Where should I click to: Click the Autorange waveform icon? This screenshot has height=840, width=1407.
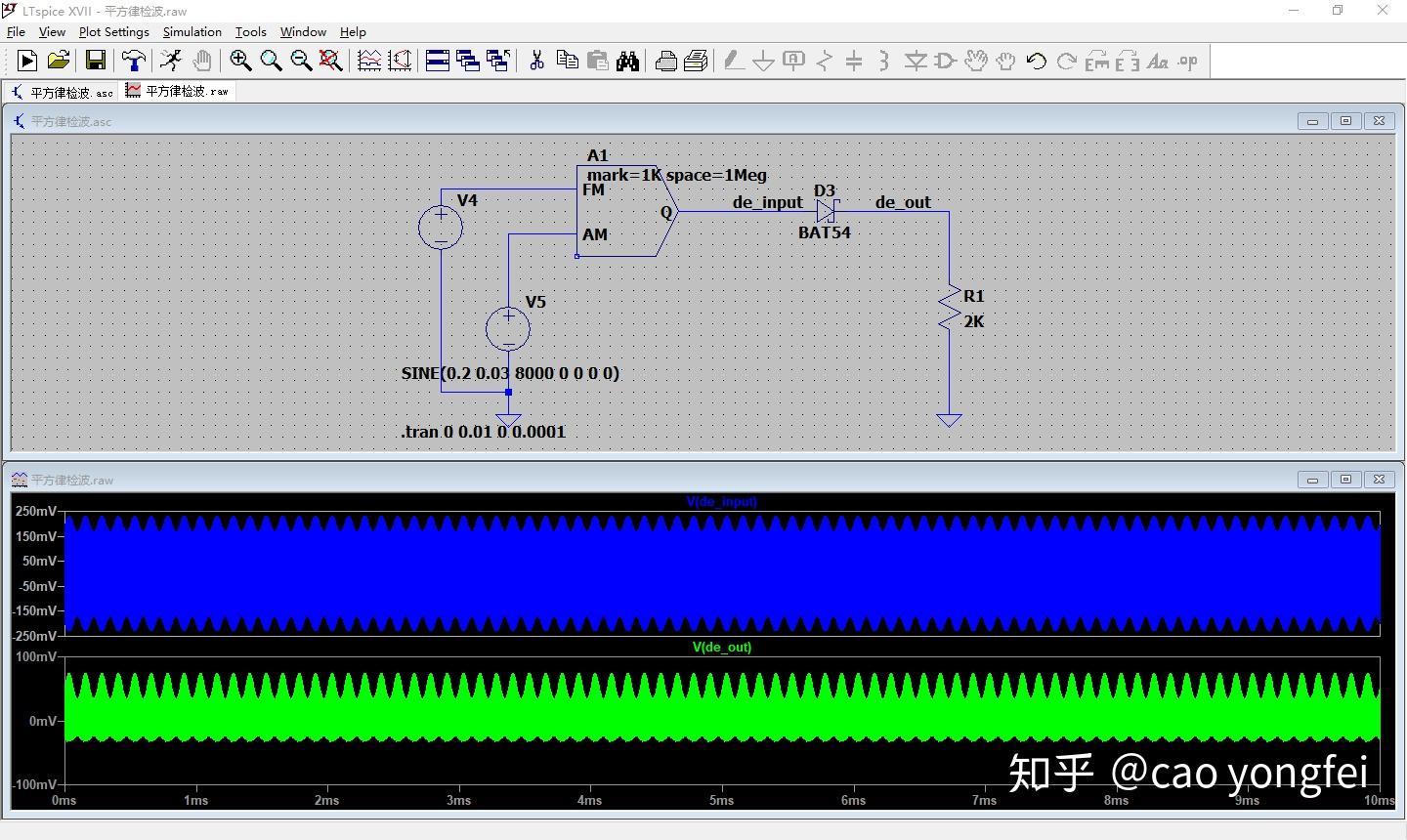(x=369, y=61)
